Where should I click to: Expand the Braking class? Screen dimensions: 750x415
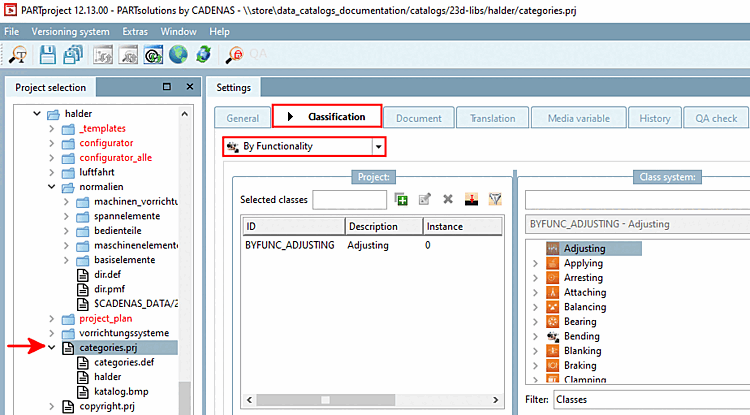[x=536, y=366]
